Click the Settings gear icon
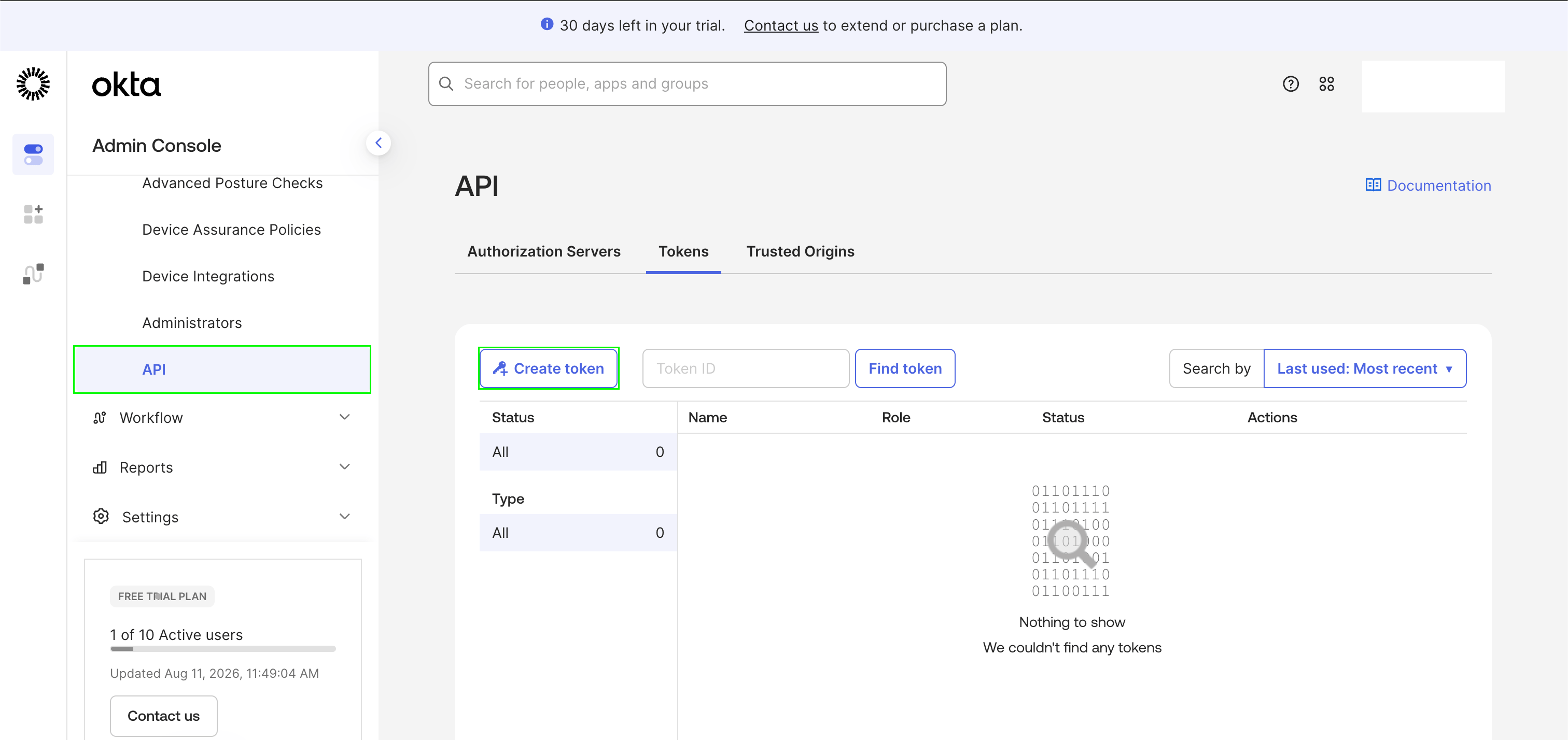The image size is (1568, 740). coord(101,517)
